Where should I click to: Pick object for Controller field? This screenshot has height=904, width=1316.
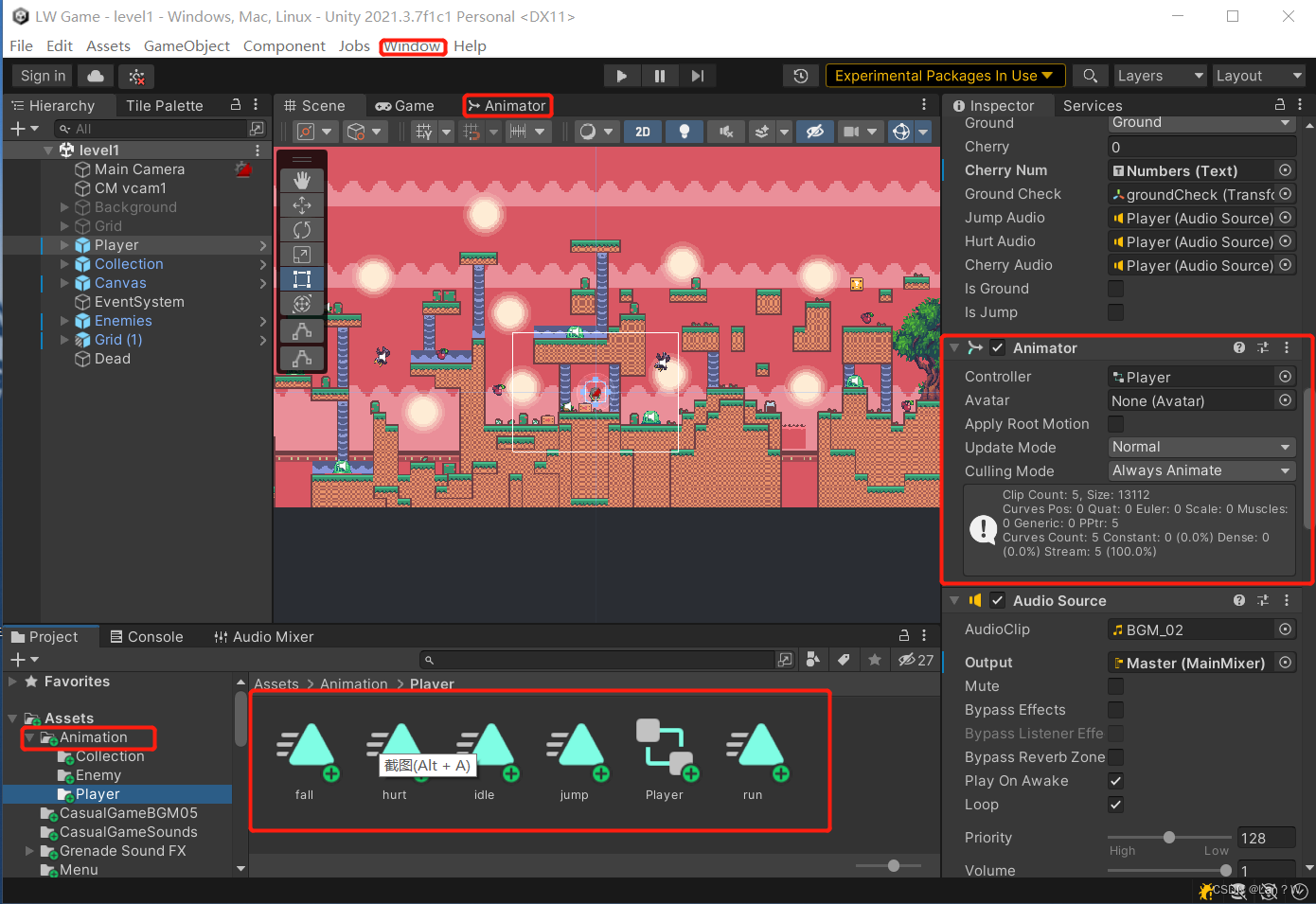[1285, 377]
